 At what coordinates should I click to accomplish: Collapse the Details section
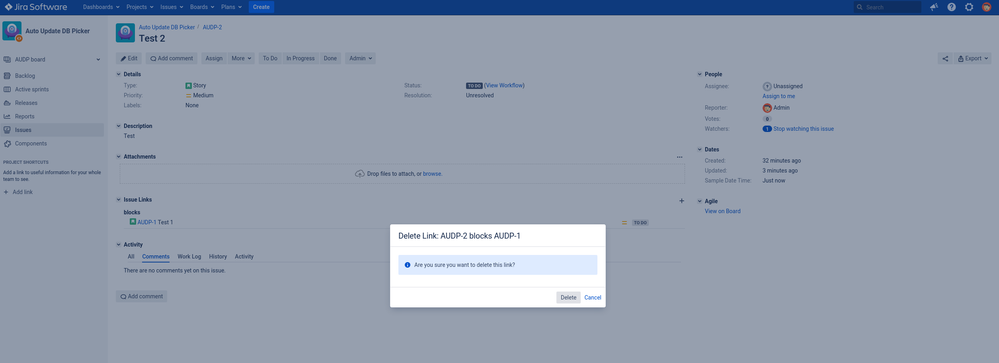pyautogui.click(x=119, y=75)
